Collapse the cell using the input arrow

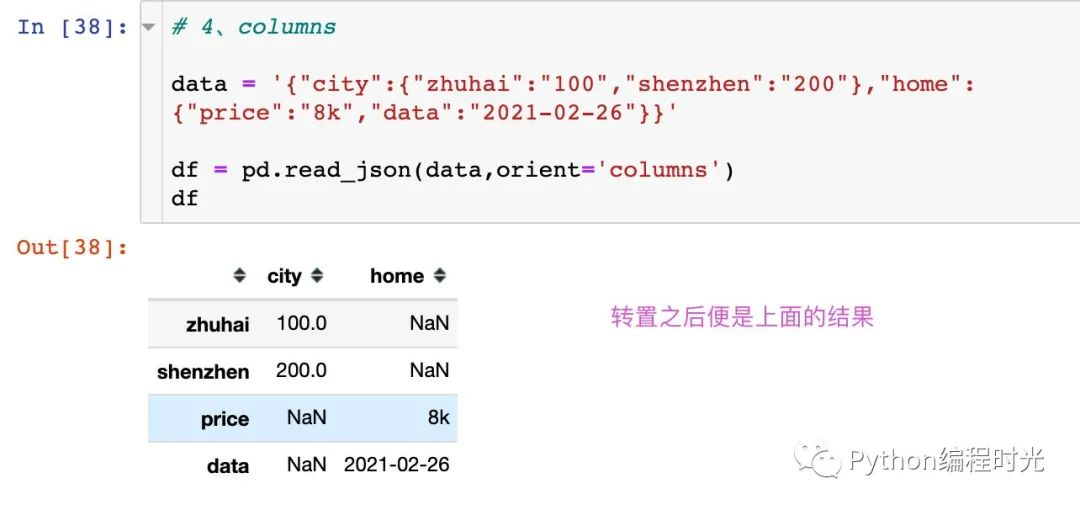(x=149, y=27)
